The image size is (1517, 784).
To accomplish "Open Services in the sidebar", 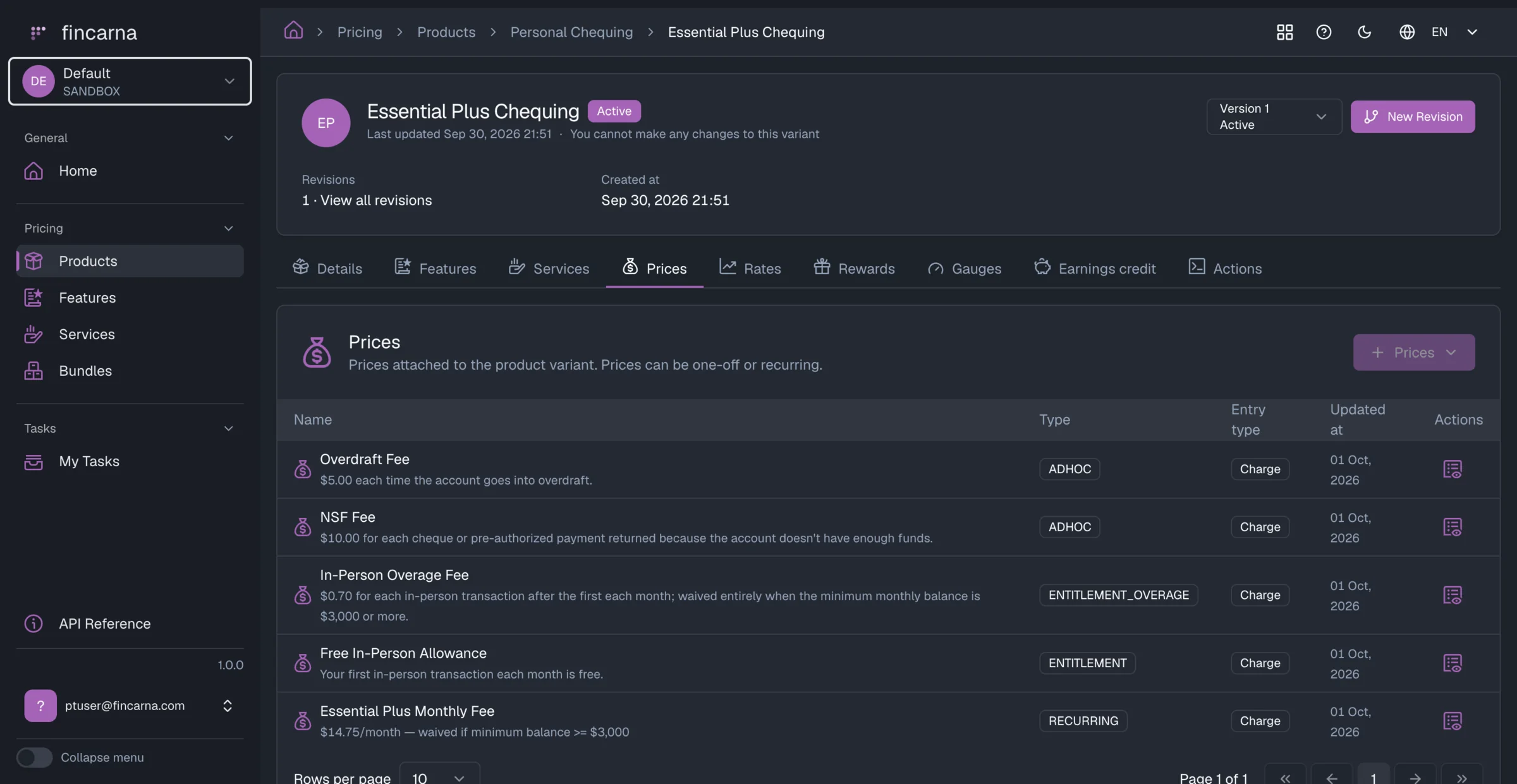I will [130, 334].
